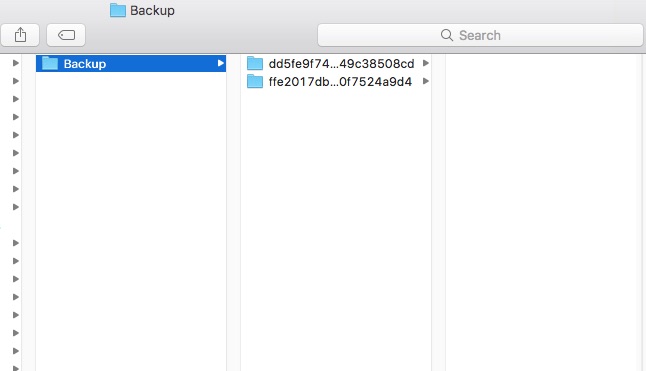Screen dimensions: 646x371
Task: Select the Backup folder in column
Action: (131, 63)
